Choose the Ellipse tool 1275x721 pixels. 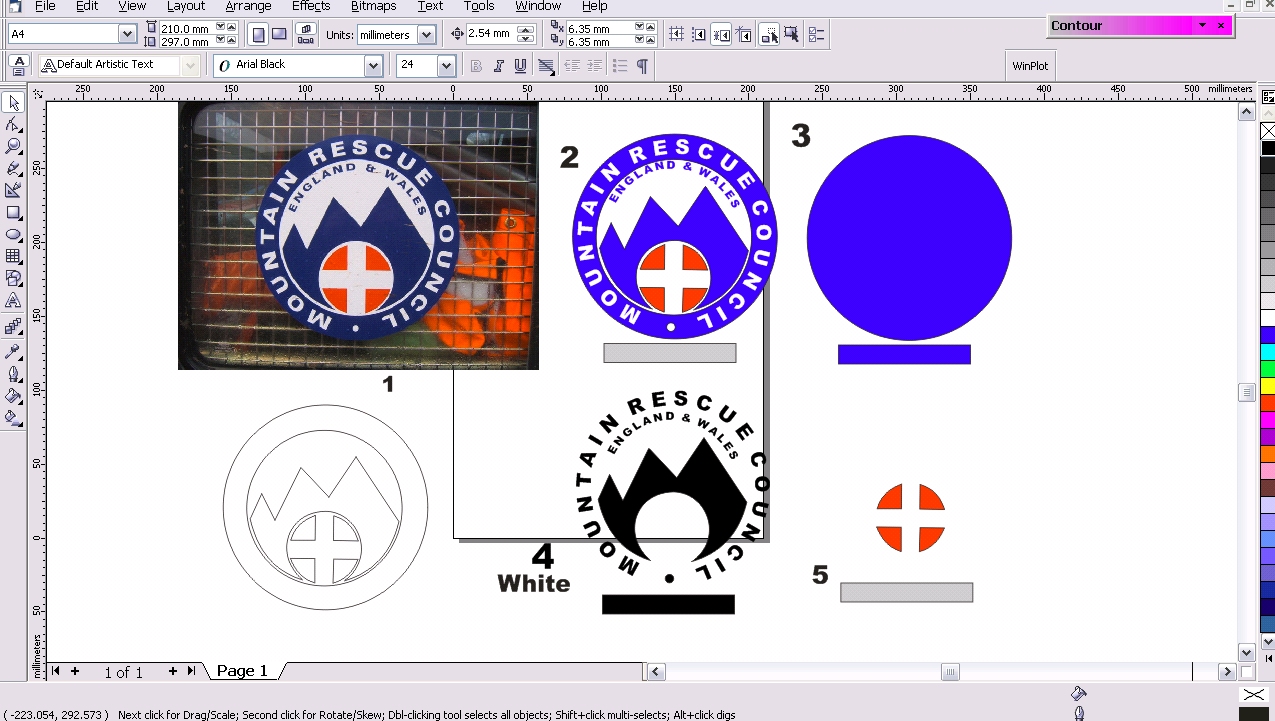tap(13, 235)
